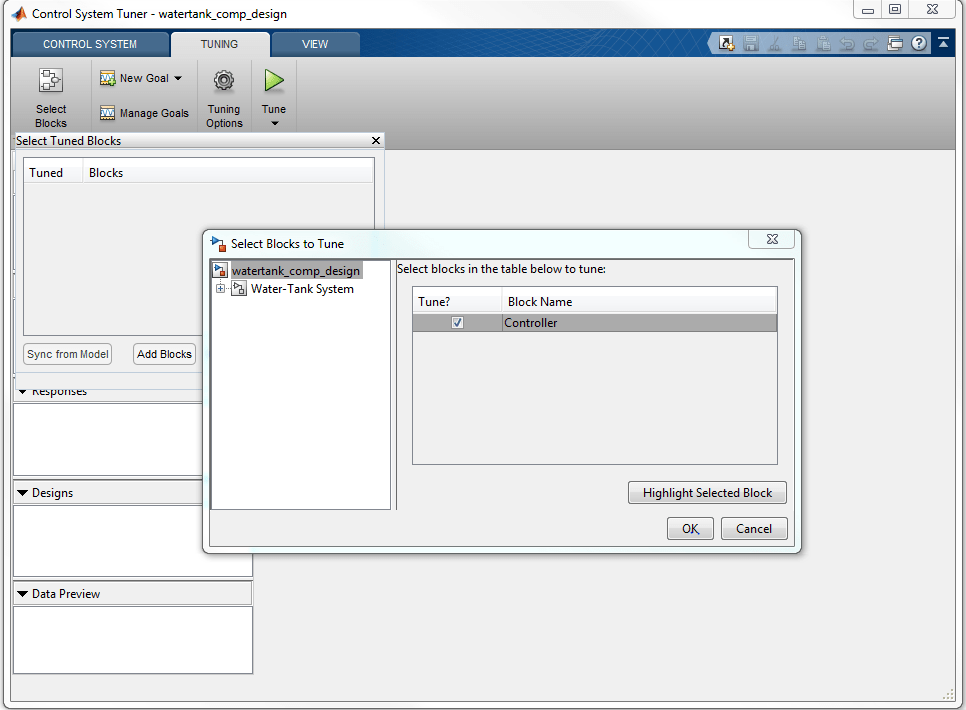Expand the Water-Tank System tree node
Image resolution: width=966 pixels, height=710 pixels.
pyautogui.click(x=220, y=288)
